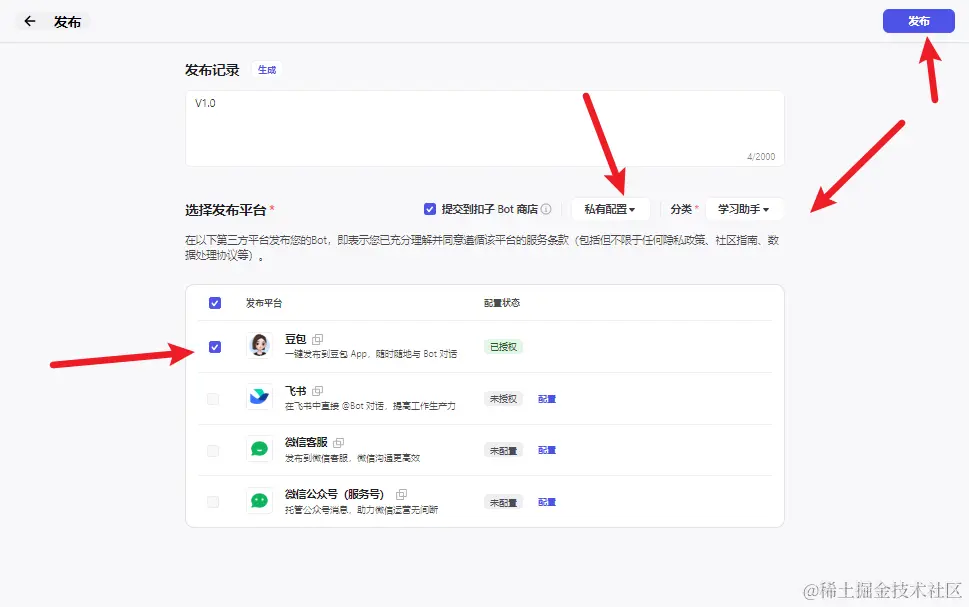This screenshot has height=607, width=969.
Task: Toggle 提交到扣子 Bot 商店 checkbox
Action: 430,209
